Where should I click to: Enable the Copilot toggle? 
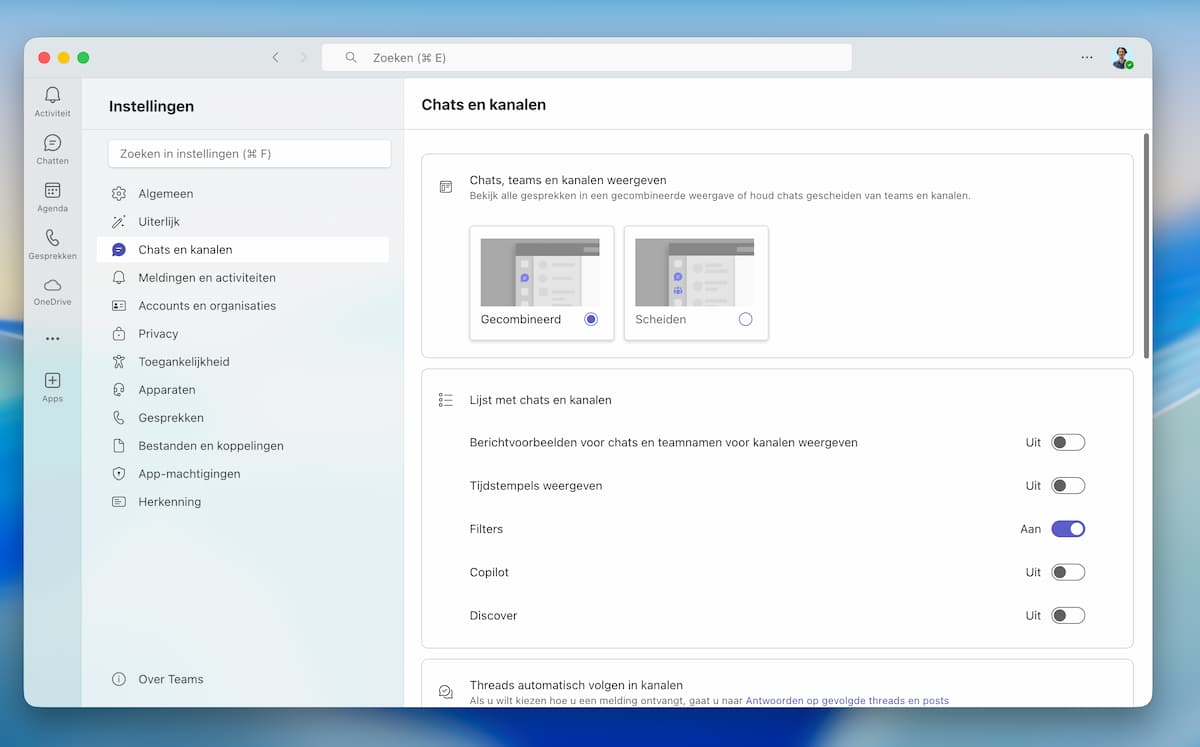pyautogui.click(x=1067, y=572)
